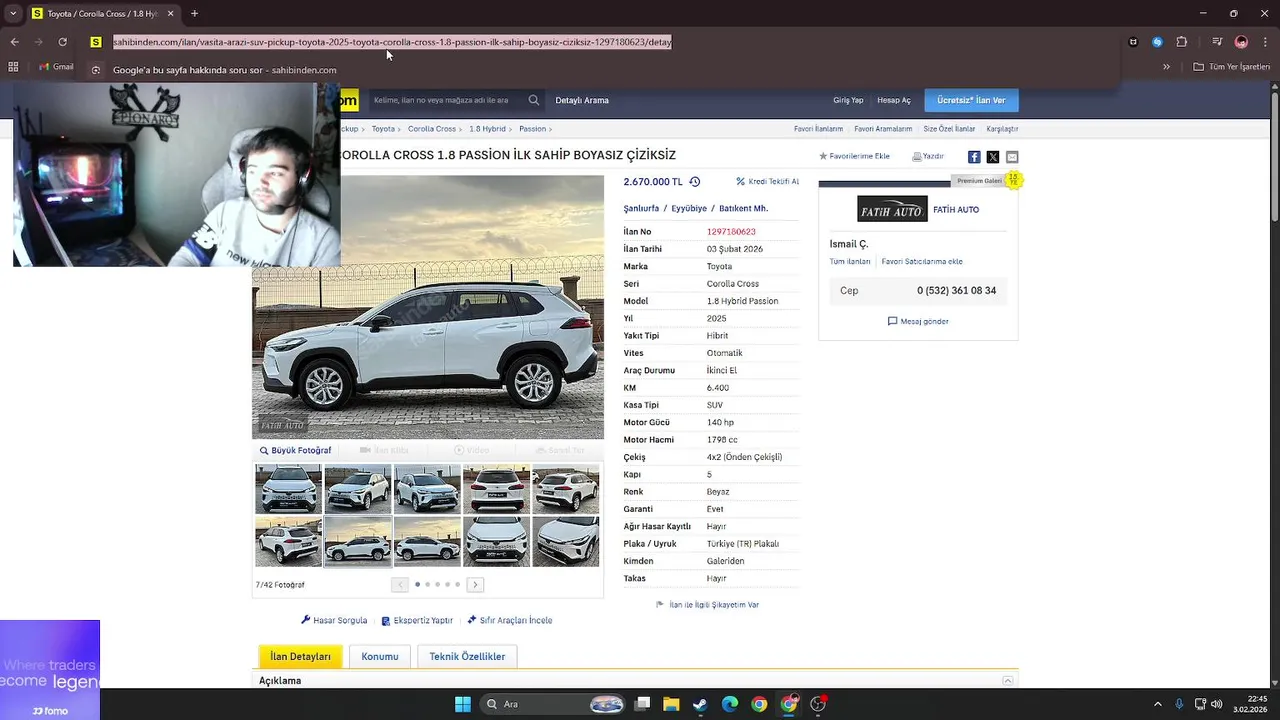Add listing via Favorilerime Ekle star
The height and width of the screenshot is (720, 1280).
(x=854, y=156)
